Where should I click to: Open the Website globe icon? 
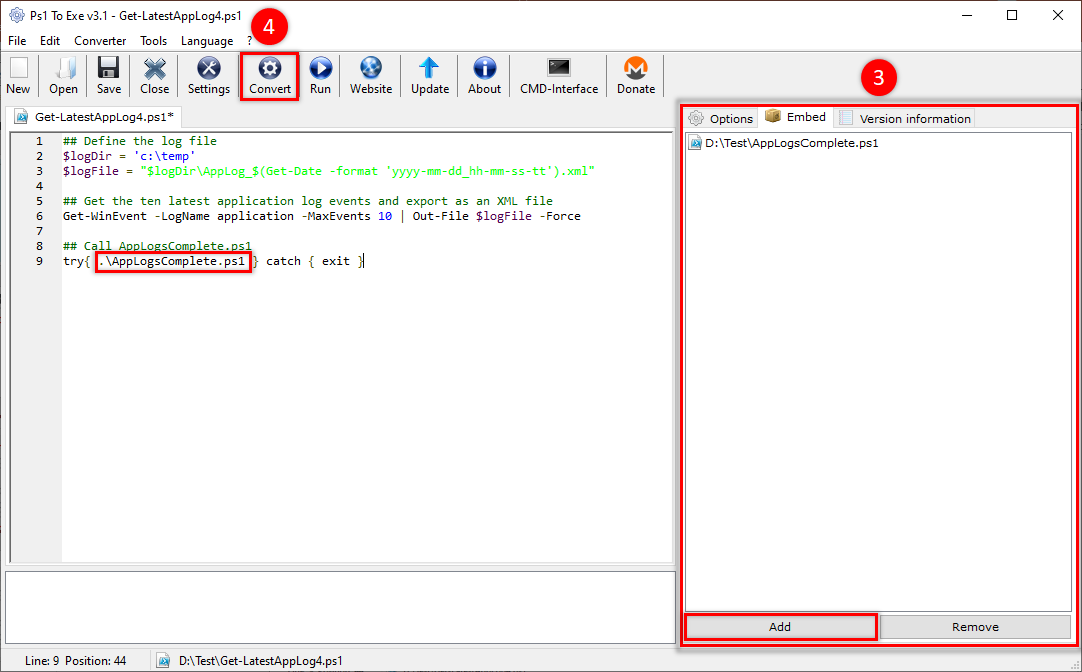click(x=371, y=68)
